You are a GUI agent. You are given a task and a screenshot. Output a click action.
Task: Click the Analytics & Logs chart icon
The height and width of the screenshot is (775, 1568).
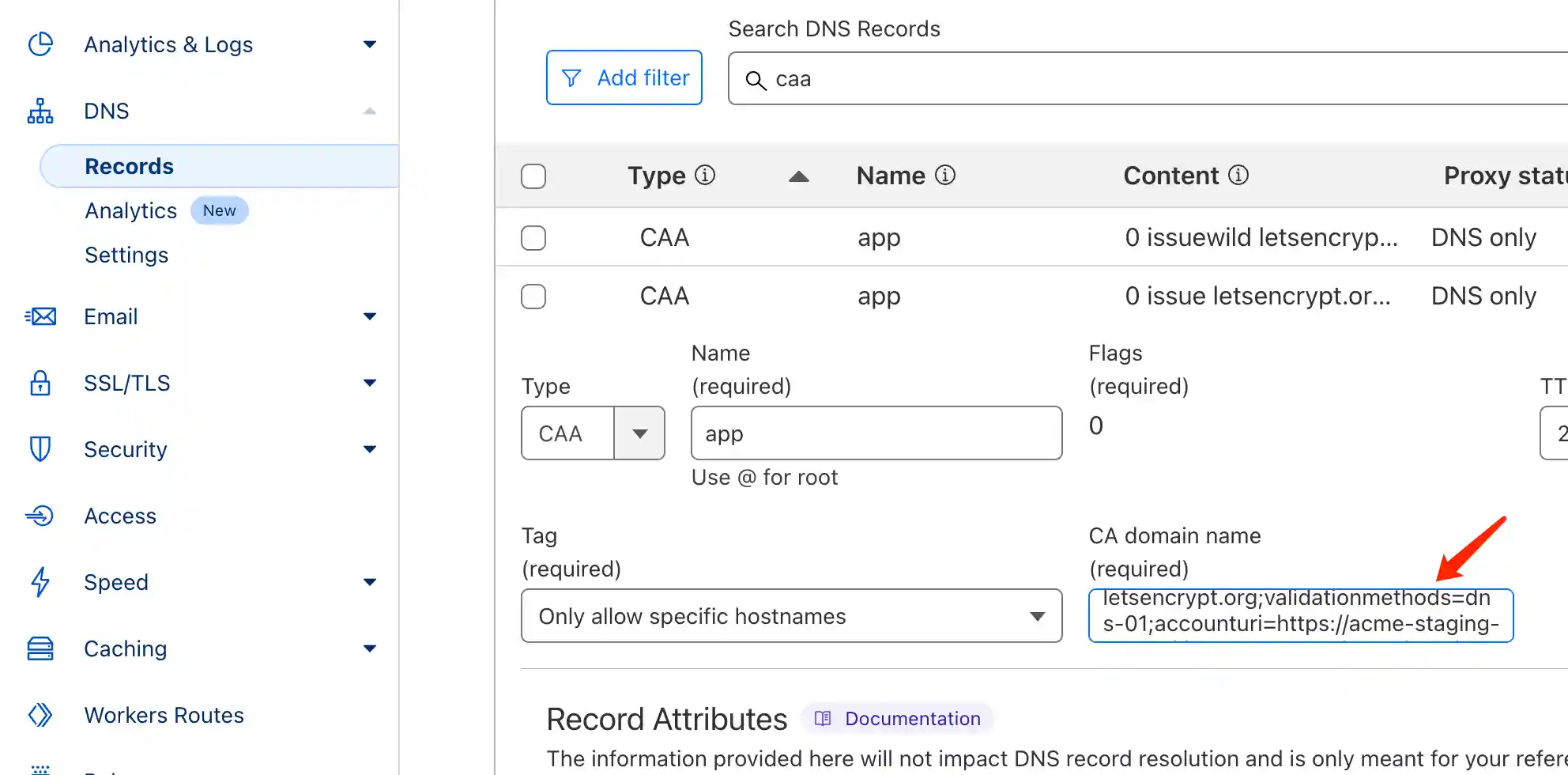click(40, 44)
